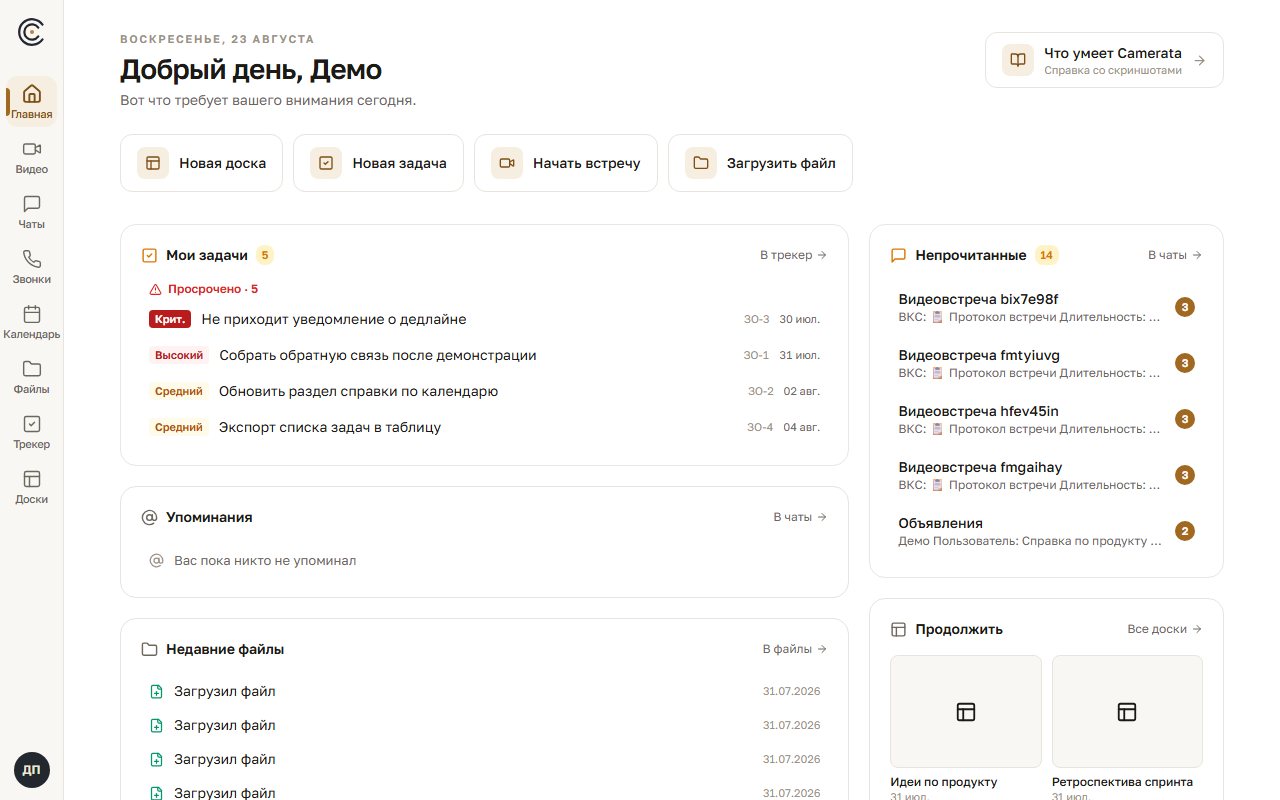Open chat Видеовстреча fmtyiuvg
1280x800 pixels.
point(1046,363)
